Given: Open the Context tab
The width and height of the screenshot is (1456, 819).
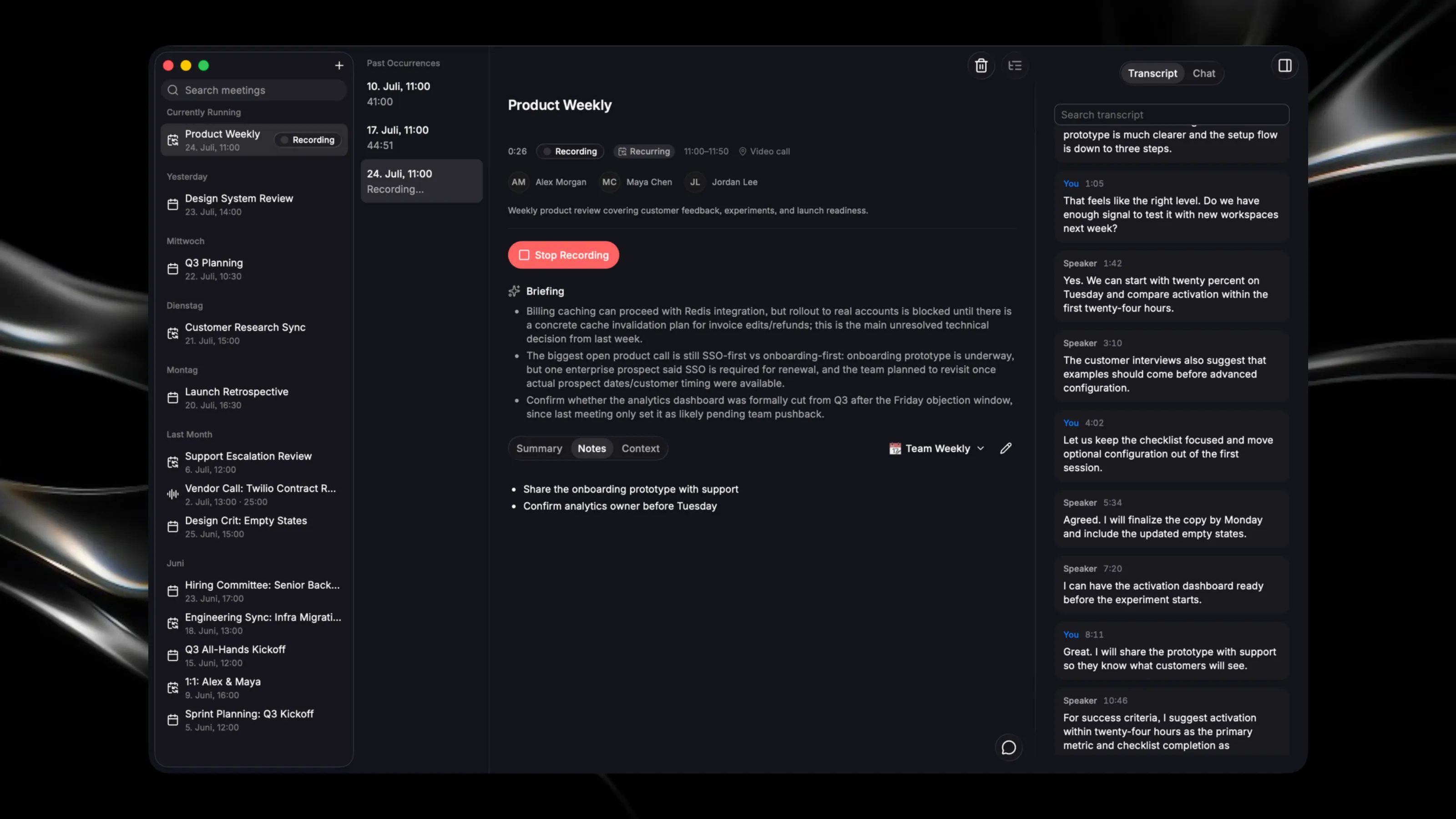Looking at the screenshot, I should [x=640, y=448].
